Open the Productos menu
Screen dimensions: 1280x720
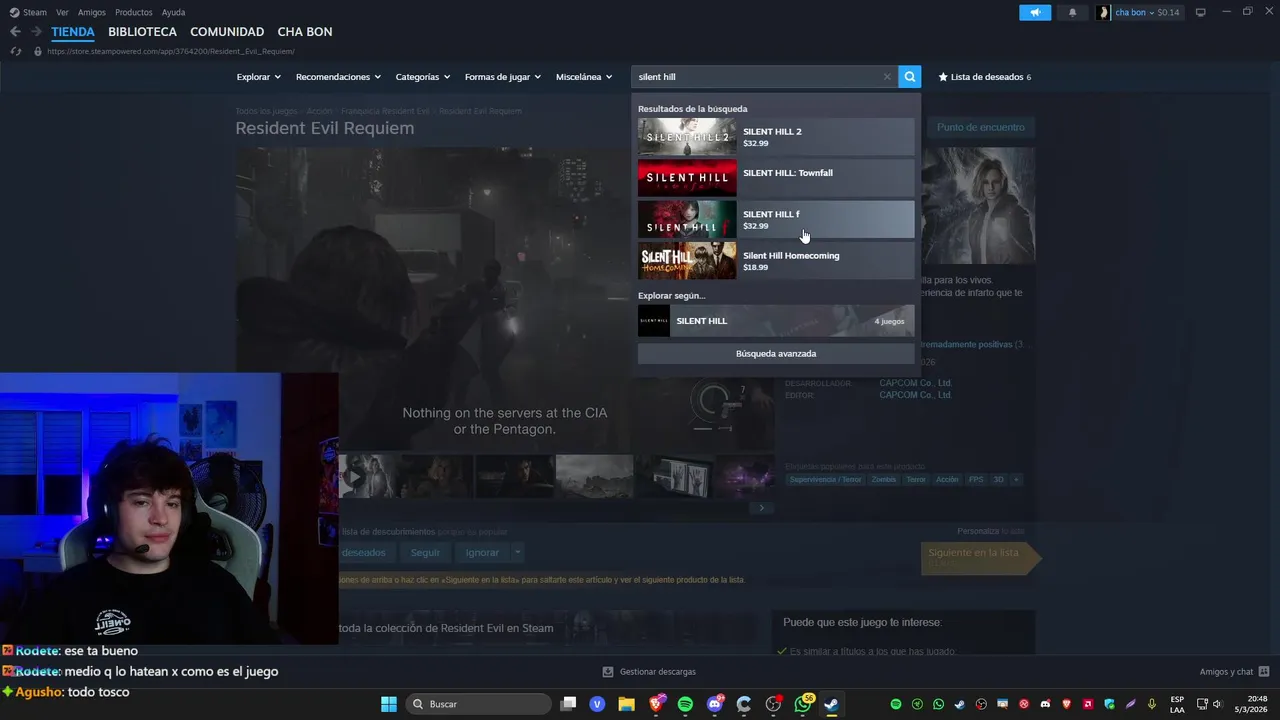point(134,12)
